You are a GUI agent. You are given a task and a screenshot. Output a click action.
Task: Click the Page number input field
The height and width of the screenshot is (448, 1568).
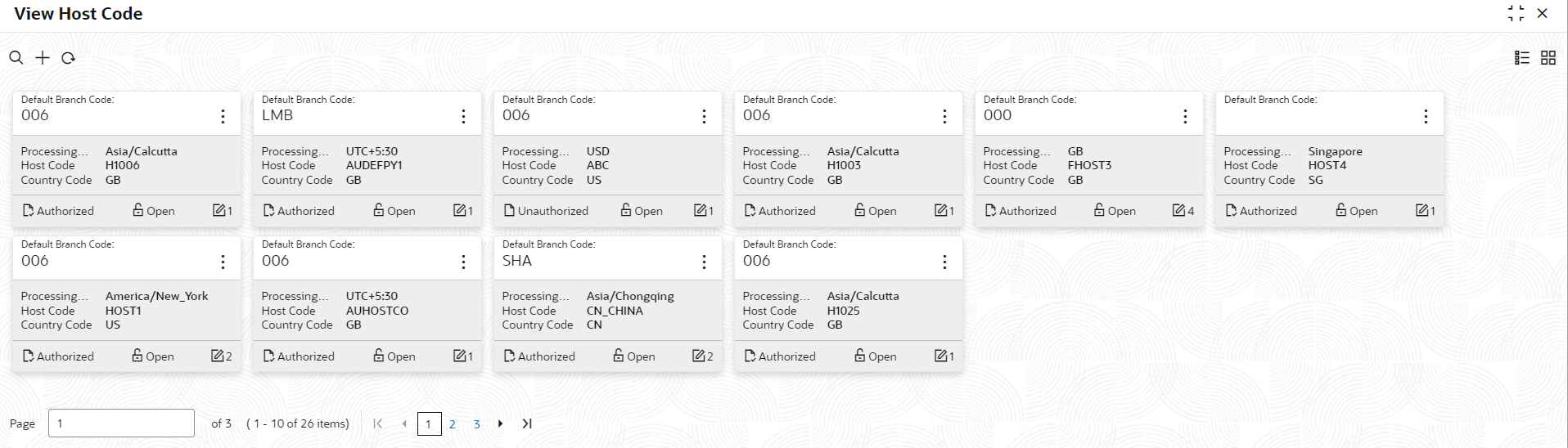tap(121, 423)
